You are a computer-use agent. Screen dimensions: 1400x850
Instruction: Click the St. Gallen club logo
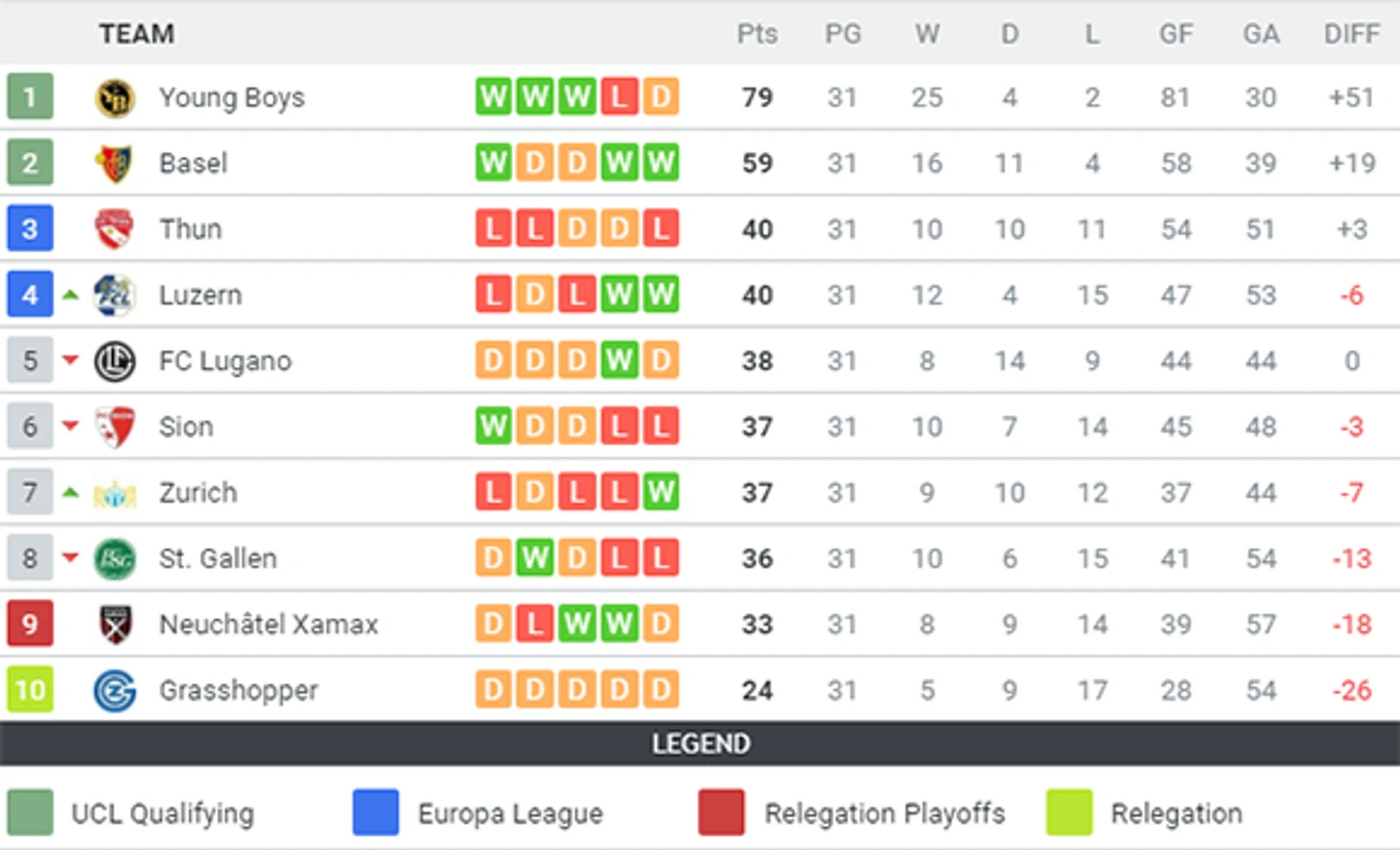(115, 559)
